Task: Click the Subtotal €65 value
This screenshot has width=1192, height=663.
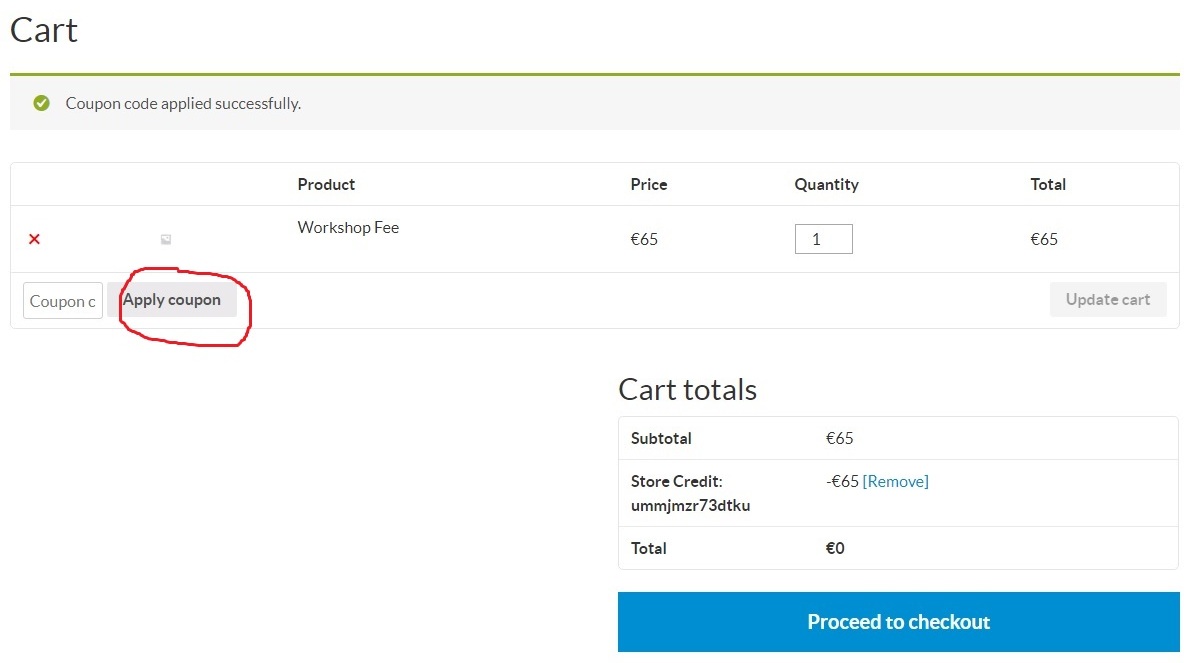Action: click(x=839, y=438)
